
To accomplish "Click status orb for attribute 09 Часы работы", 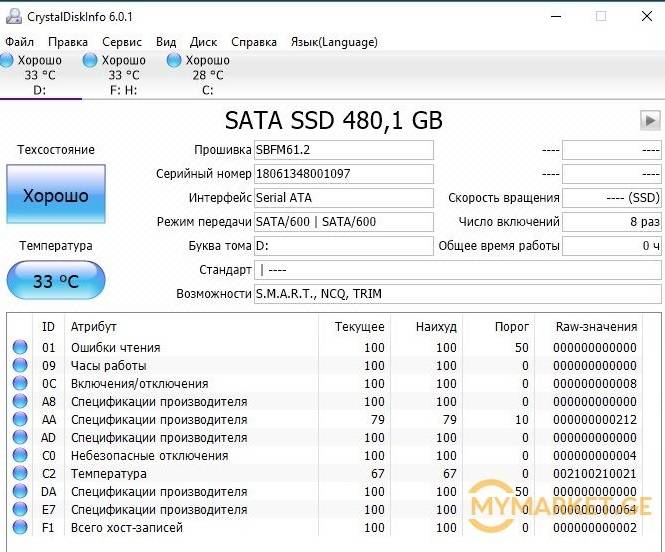I will tap(20, 365).
